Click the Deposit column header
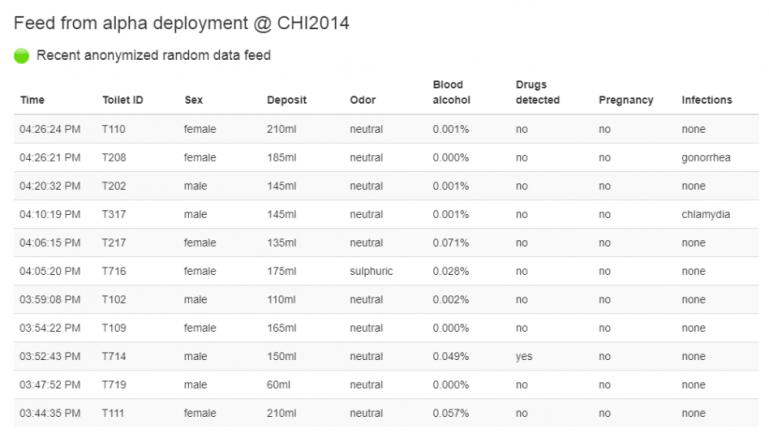Image resolution: width=769 pixels, height=446 pixels. pos(286,100)
